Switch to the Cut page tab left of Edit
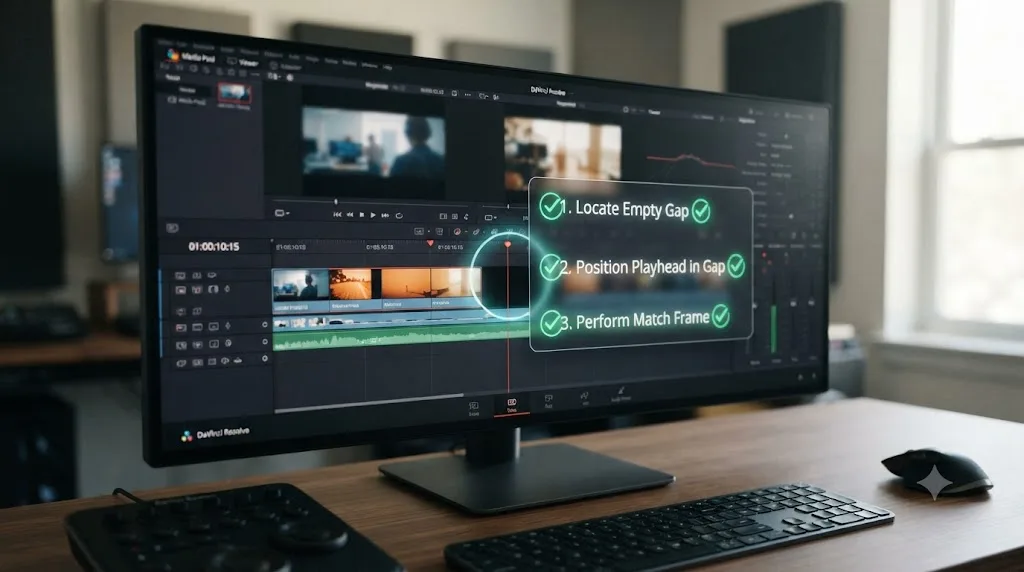 (x=474, y=409)
